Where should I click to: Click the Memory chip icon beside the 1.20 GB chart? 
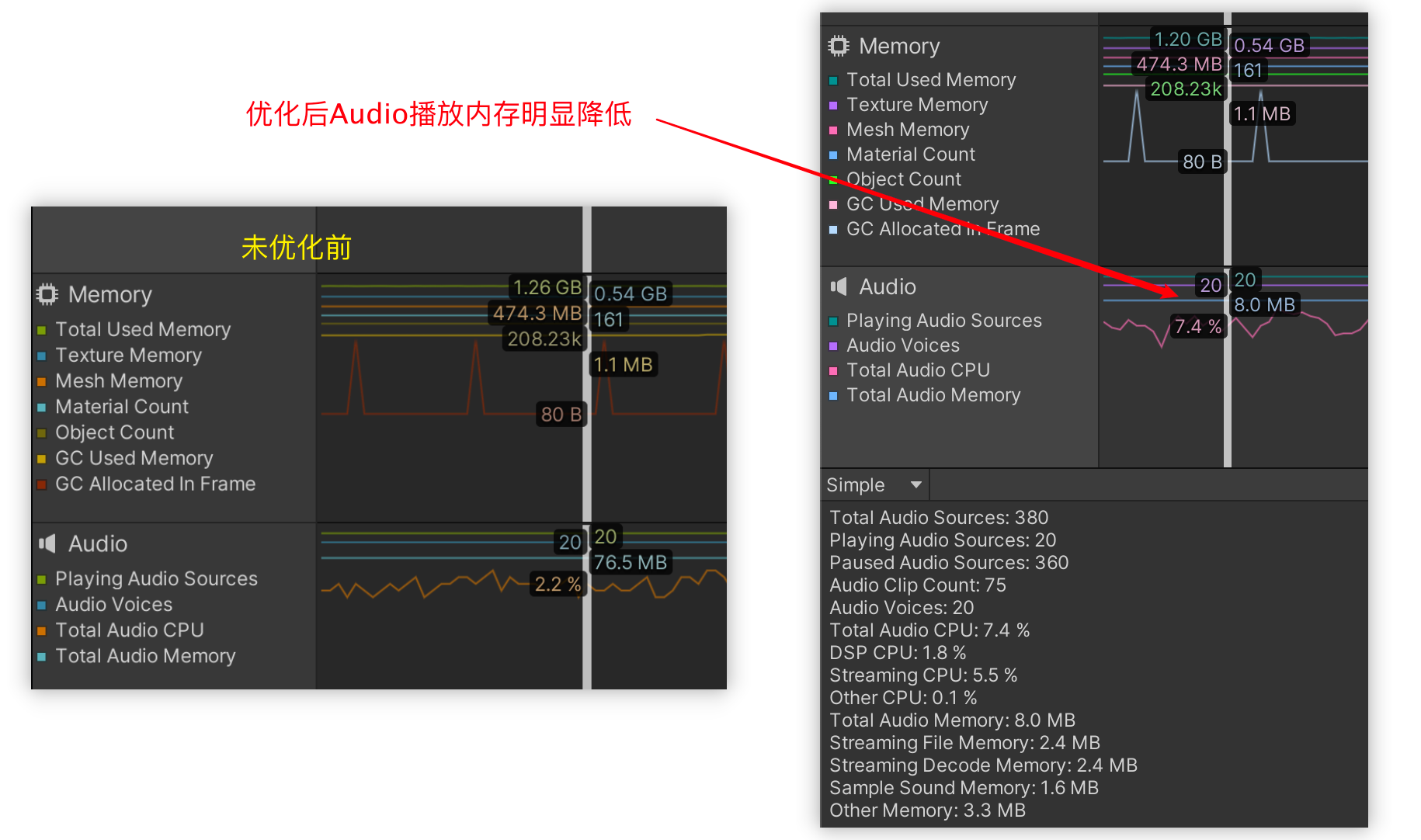(x=839, y=46)
